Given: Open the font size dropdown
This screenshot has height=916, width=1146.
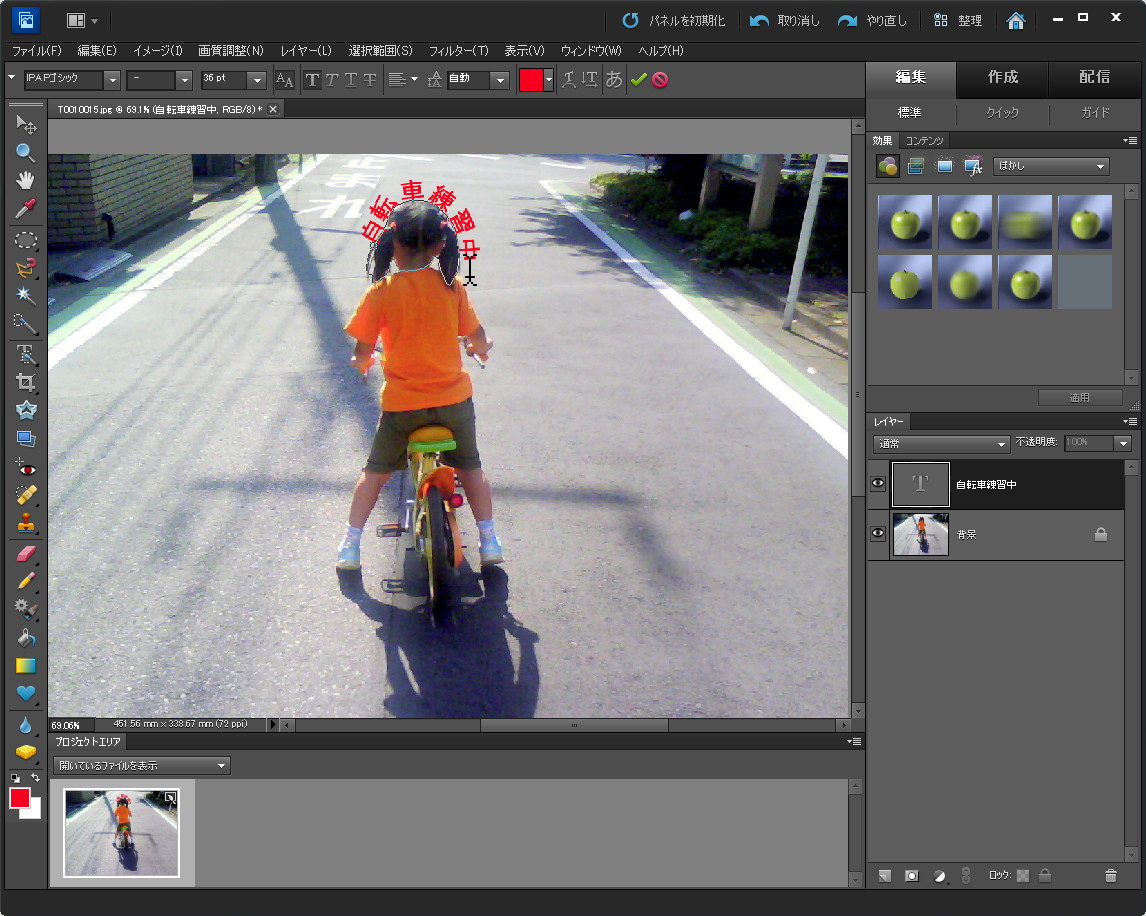Looking at the screenshot, I should click(258, 80).
